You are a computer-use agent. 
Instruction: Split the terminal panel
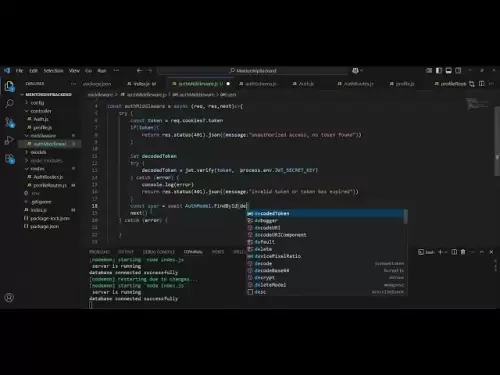[x=454, y=252]
